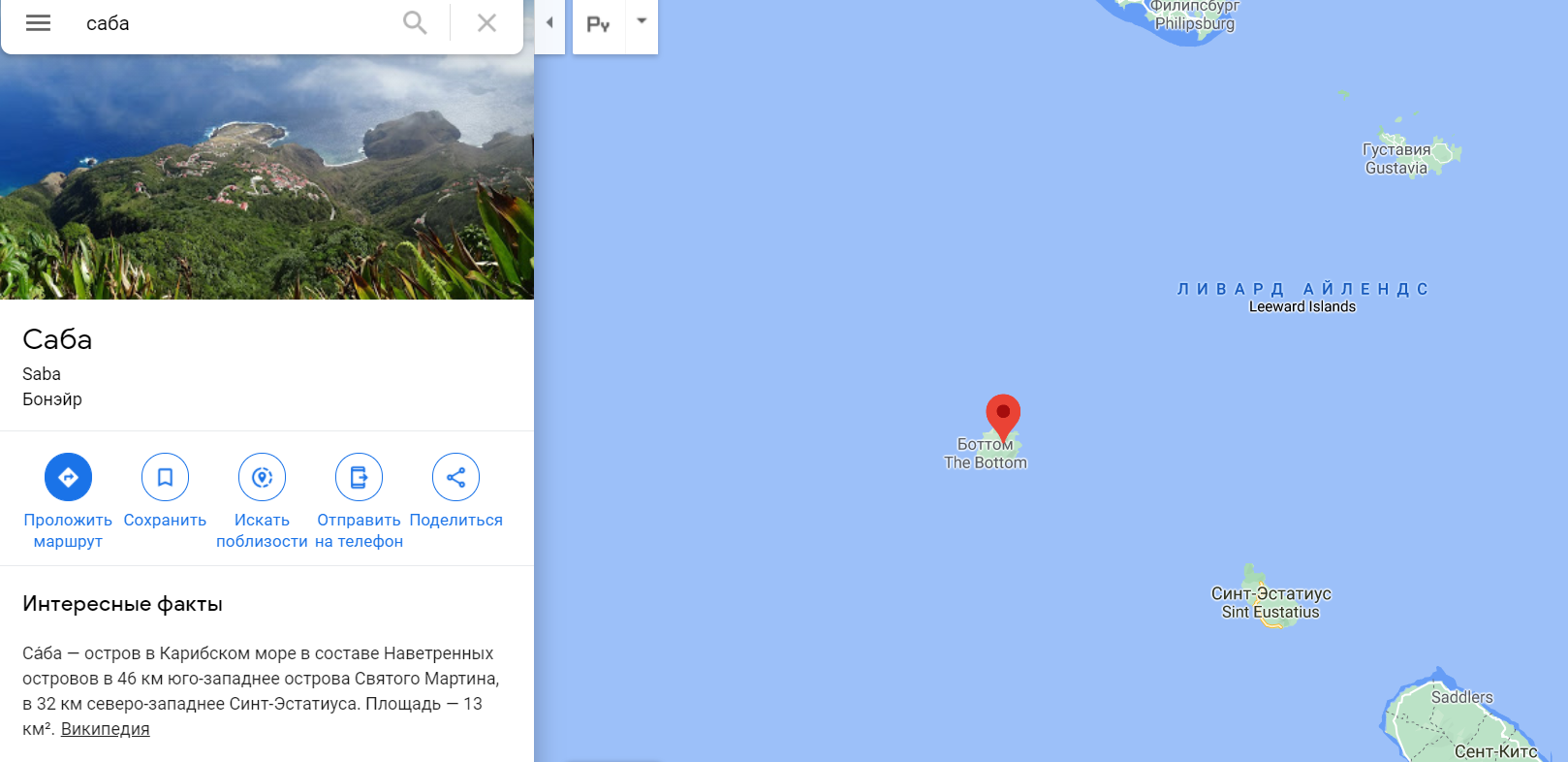This screenshot has width=1568, height=762.
Task: Click the Leeward Islands map label
Action: 1302,298
